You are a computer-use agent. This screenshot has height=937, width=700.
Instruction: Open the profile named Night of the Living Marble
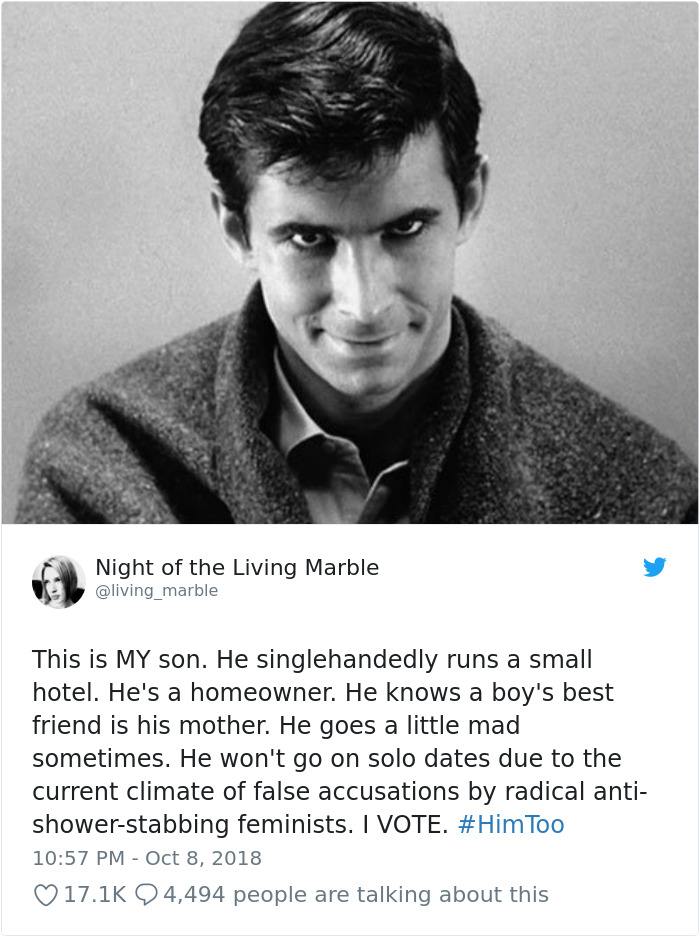(x=235, y=566)
